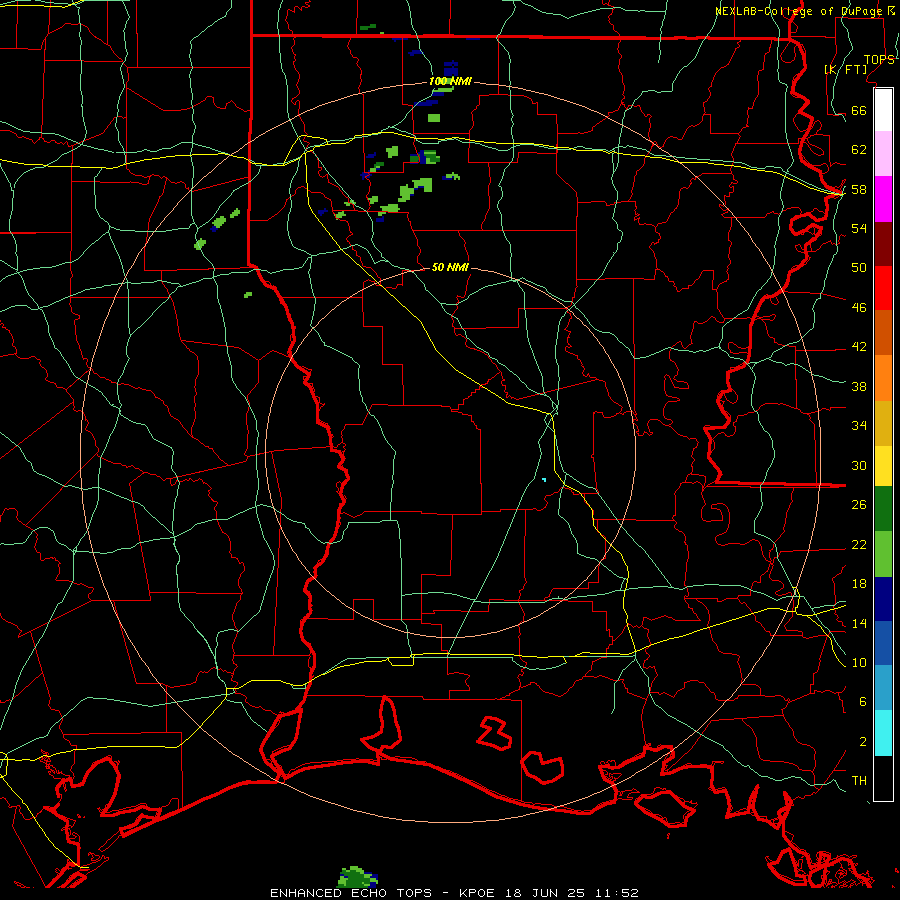900x900 pixels.
Task: Click the "6" legend value
Action: [863, 702]
